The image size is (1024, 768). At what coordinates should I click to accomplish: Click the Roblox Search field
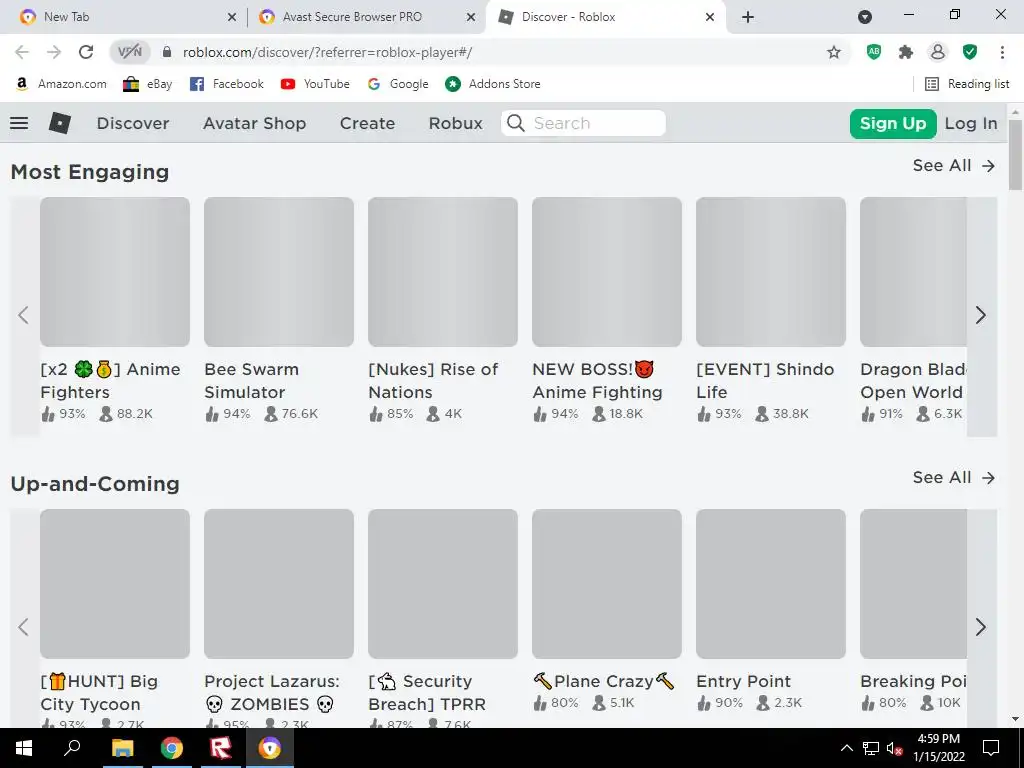pos(583,123)
